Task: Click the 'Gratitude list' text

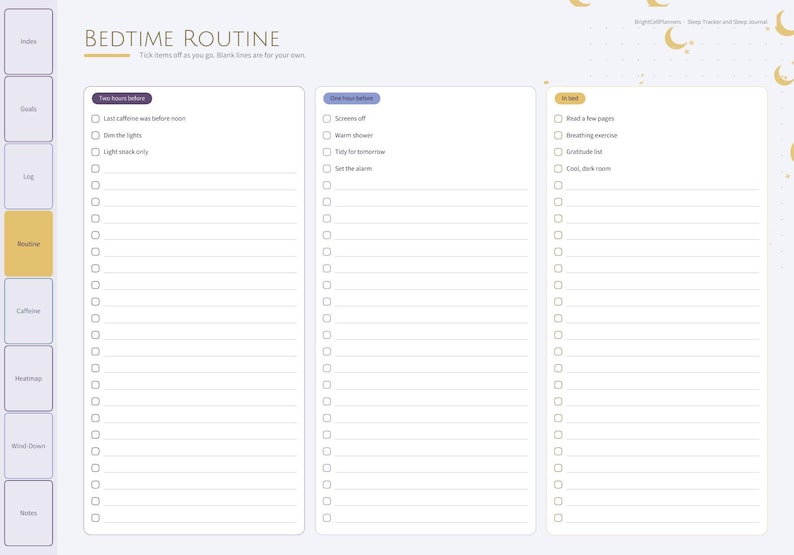Action: click(x=584, y=152)
